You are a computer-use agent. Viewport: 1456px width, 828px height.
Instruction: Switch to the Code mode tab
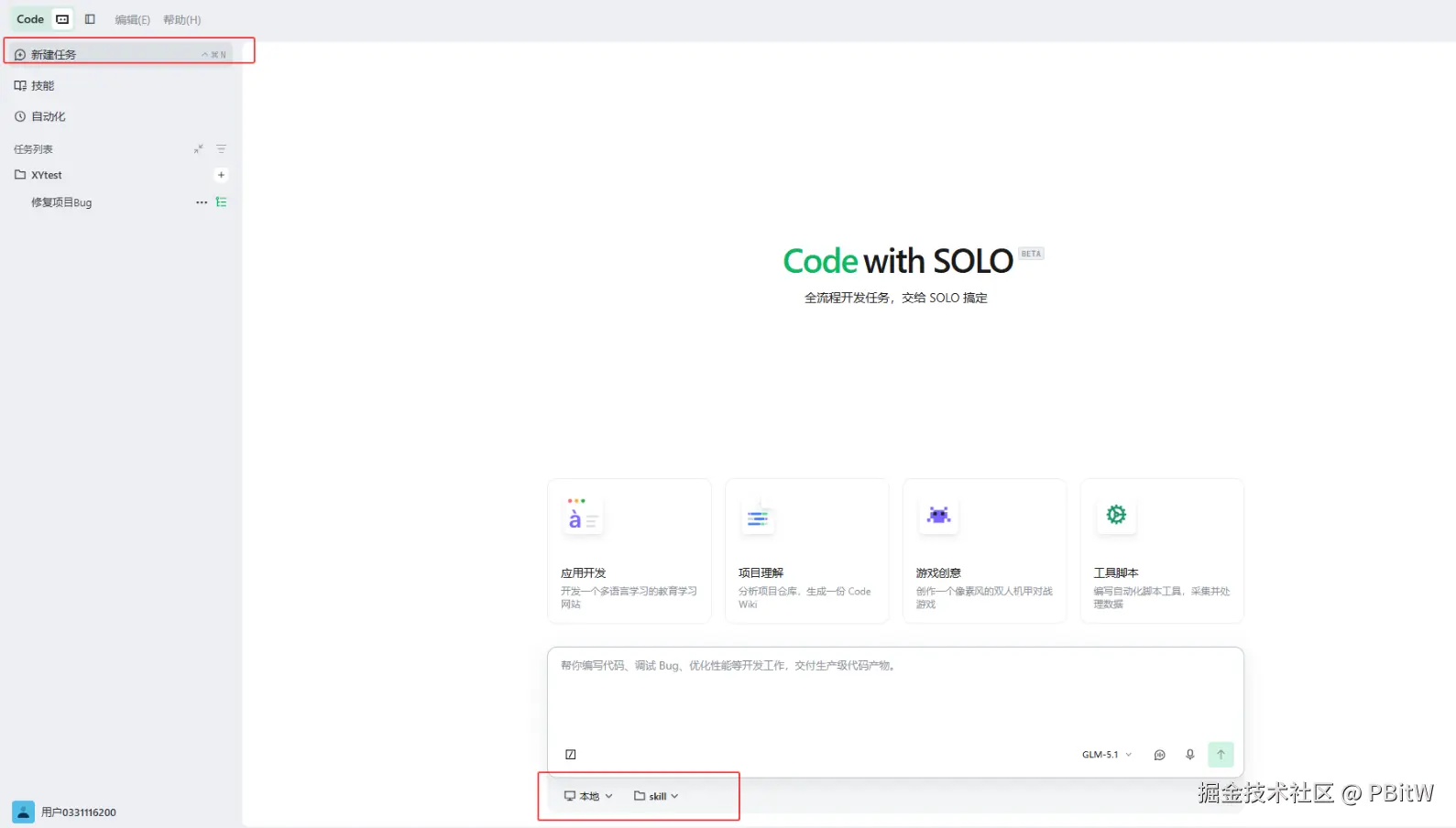[x=30, y=19]
